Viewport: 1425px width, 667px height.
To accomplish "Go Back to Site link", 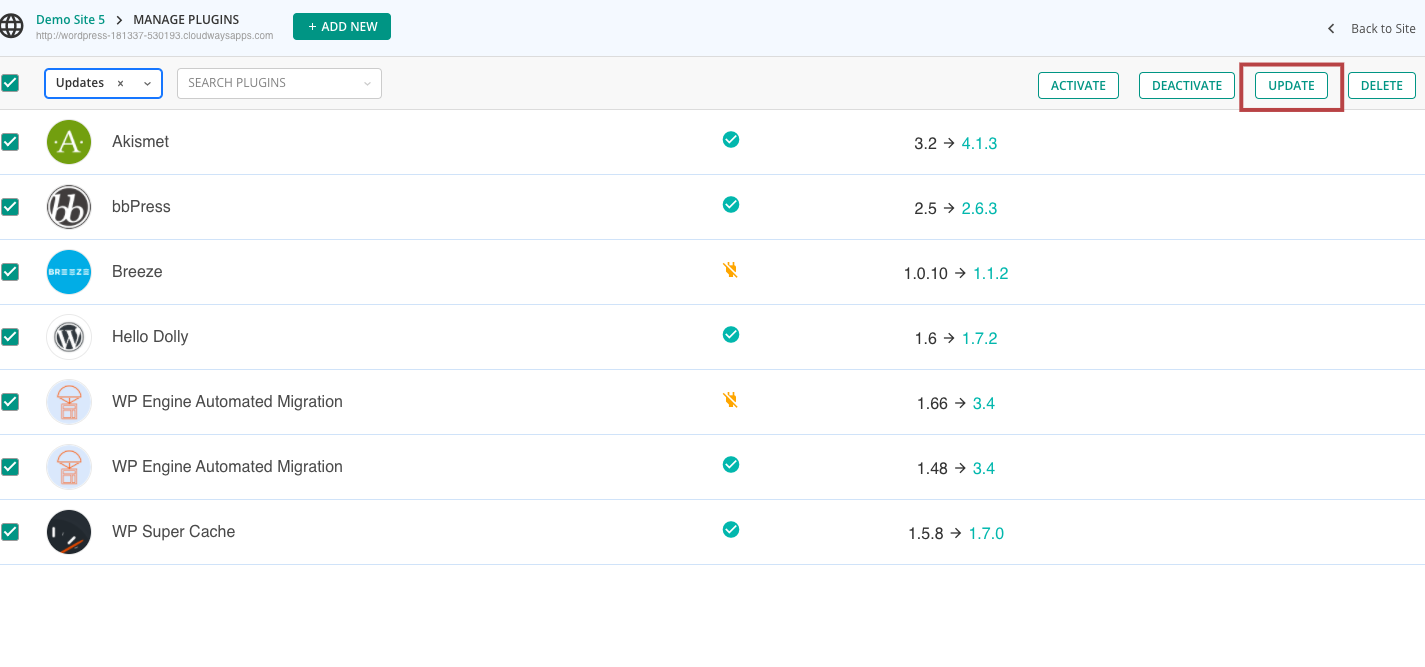I will click(1383, 29).
